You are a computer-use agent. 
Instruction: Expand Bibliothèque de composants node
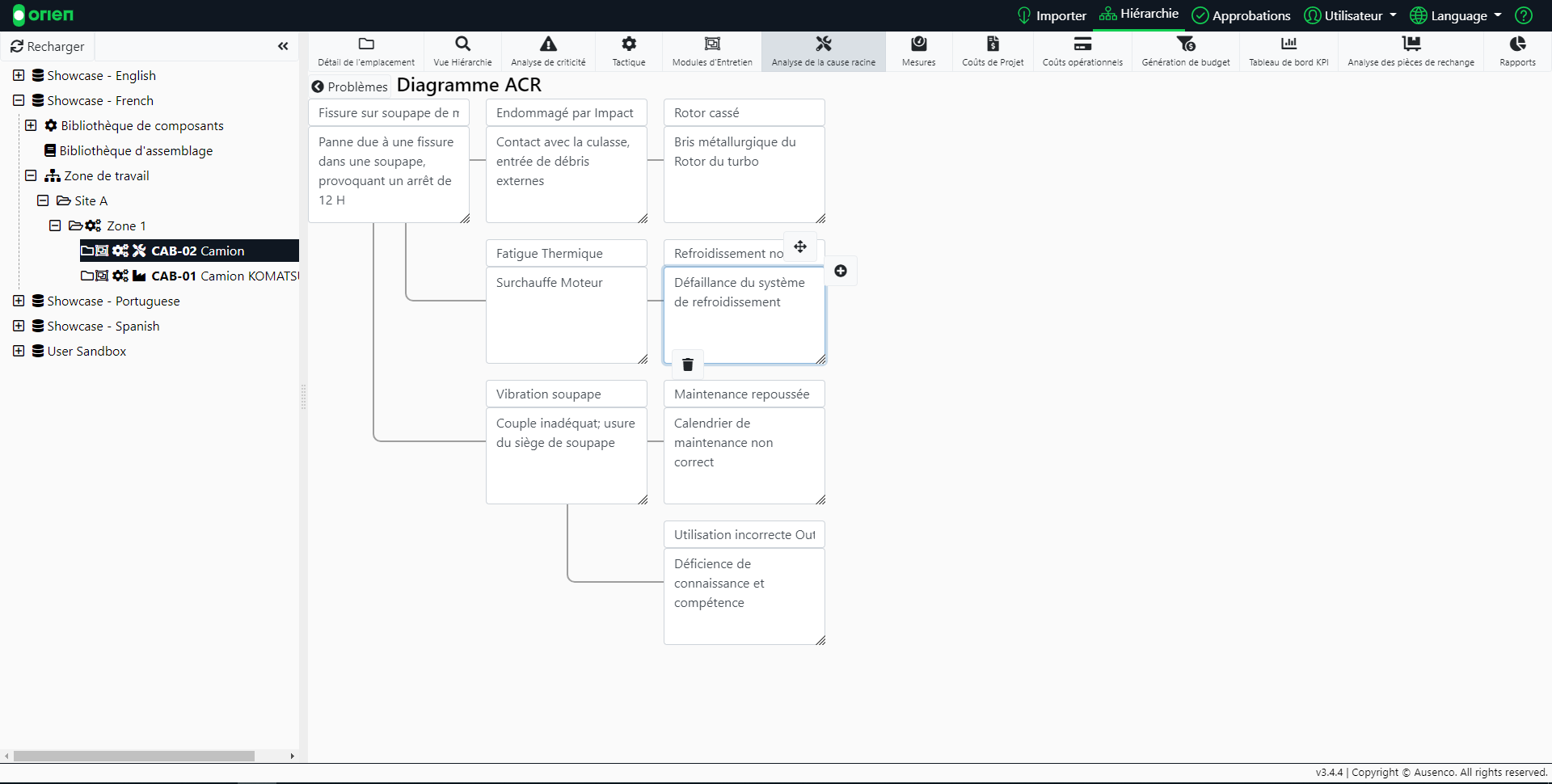point(31,125)
